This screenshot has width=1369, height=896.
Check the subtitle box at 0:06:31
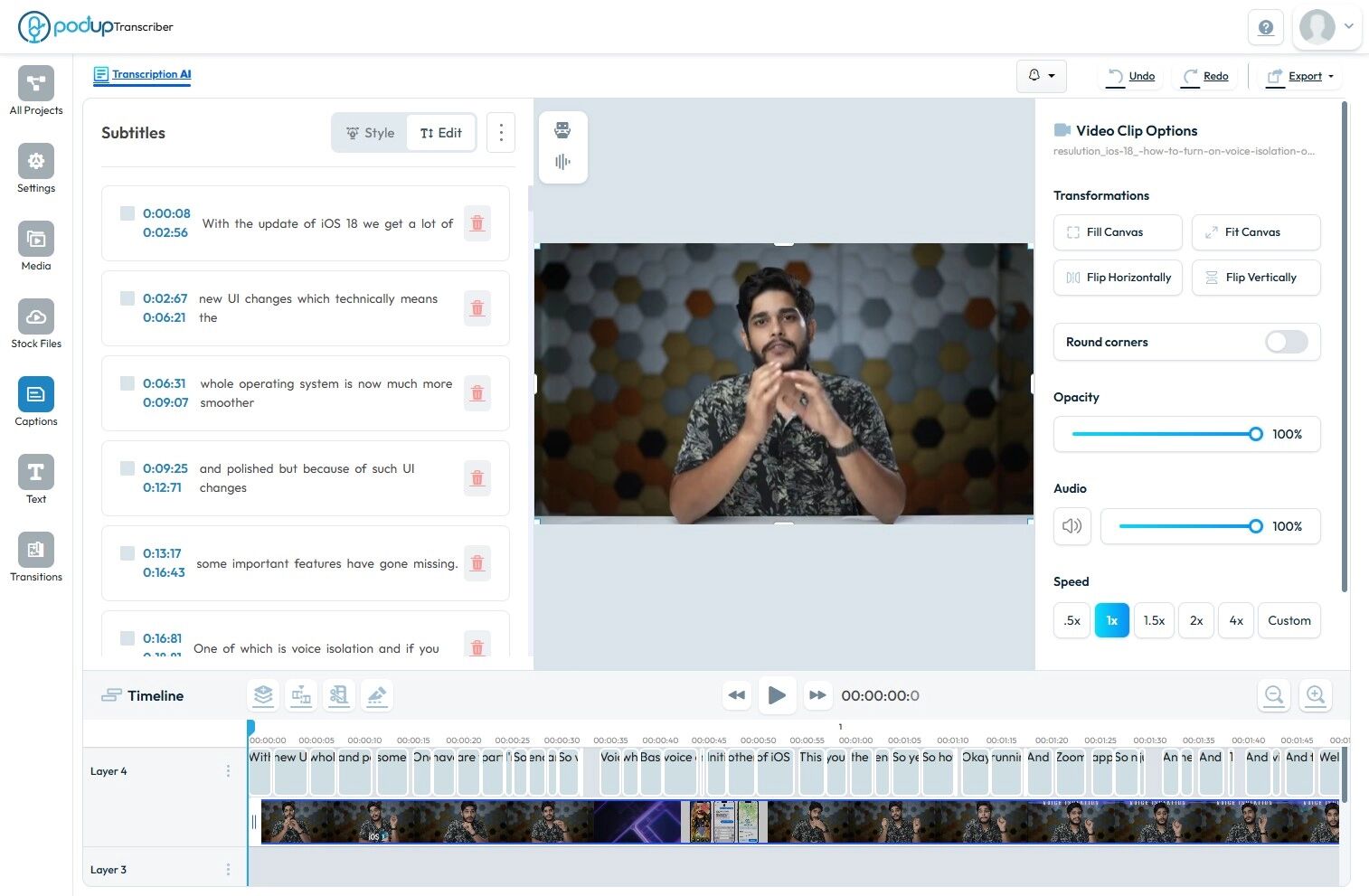coord(127,383)
